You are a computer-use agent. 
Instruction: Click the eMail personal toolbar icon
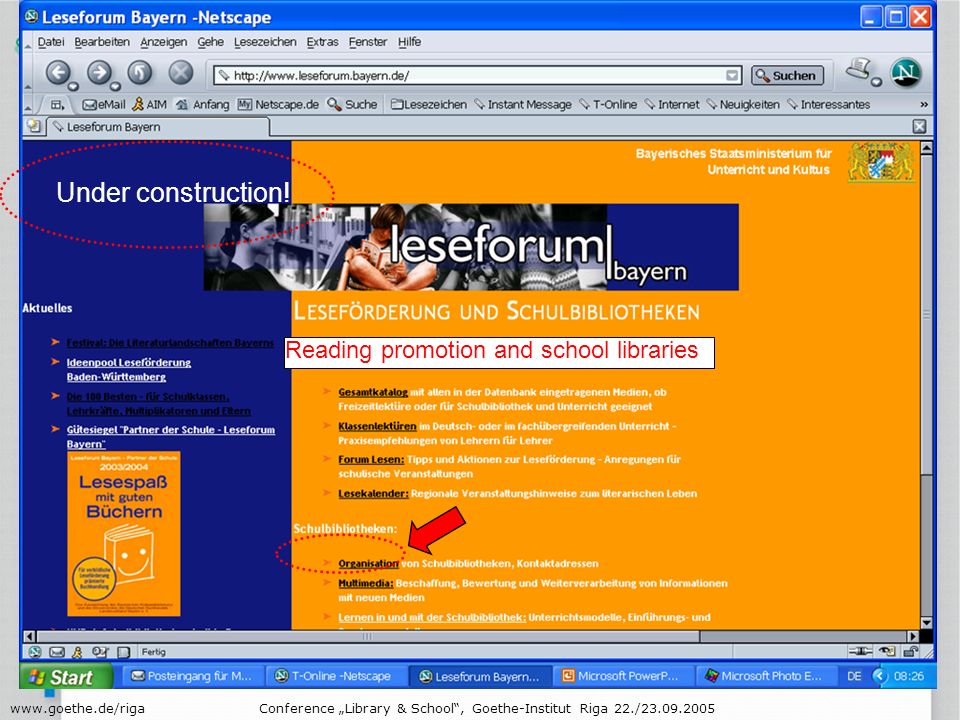pos(104,105)
